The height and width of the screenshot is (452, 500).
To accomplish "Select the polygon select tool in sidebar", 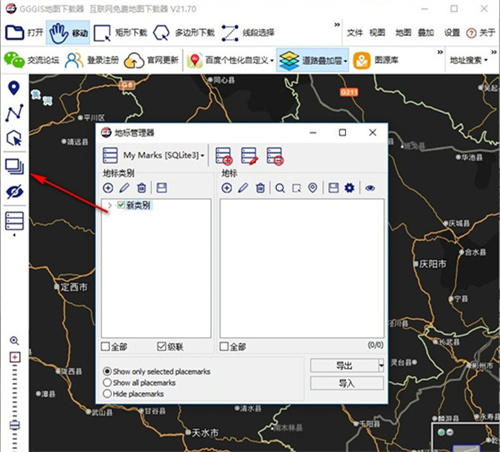I will 14,138.
